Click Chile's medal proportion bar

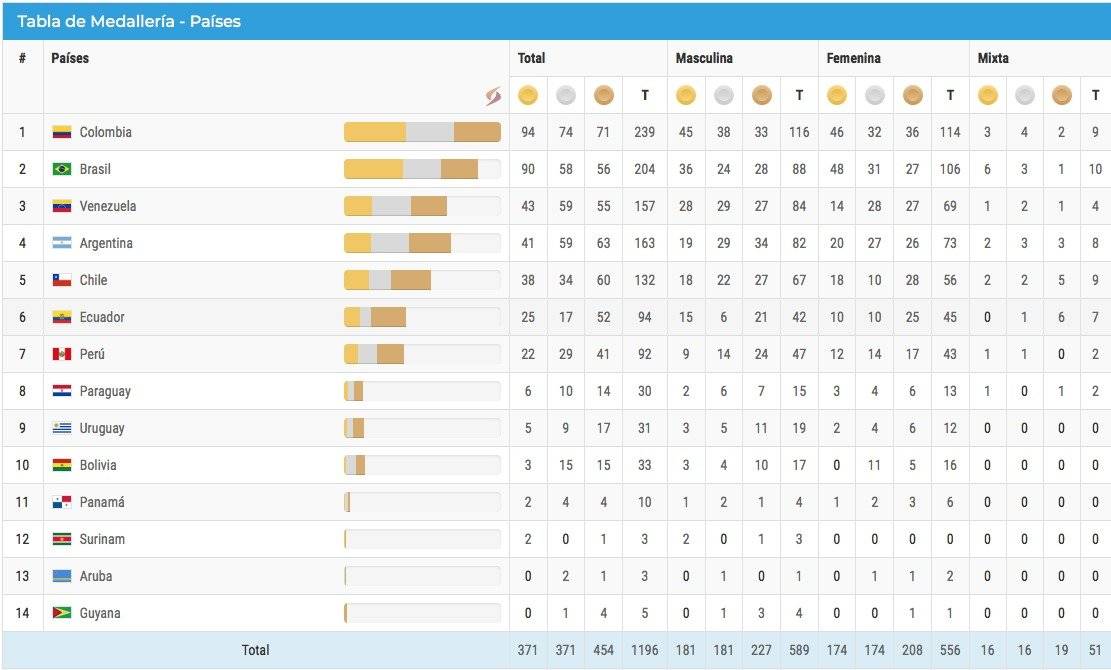(x=422, y=280)
